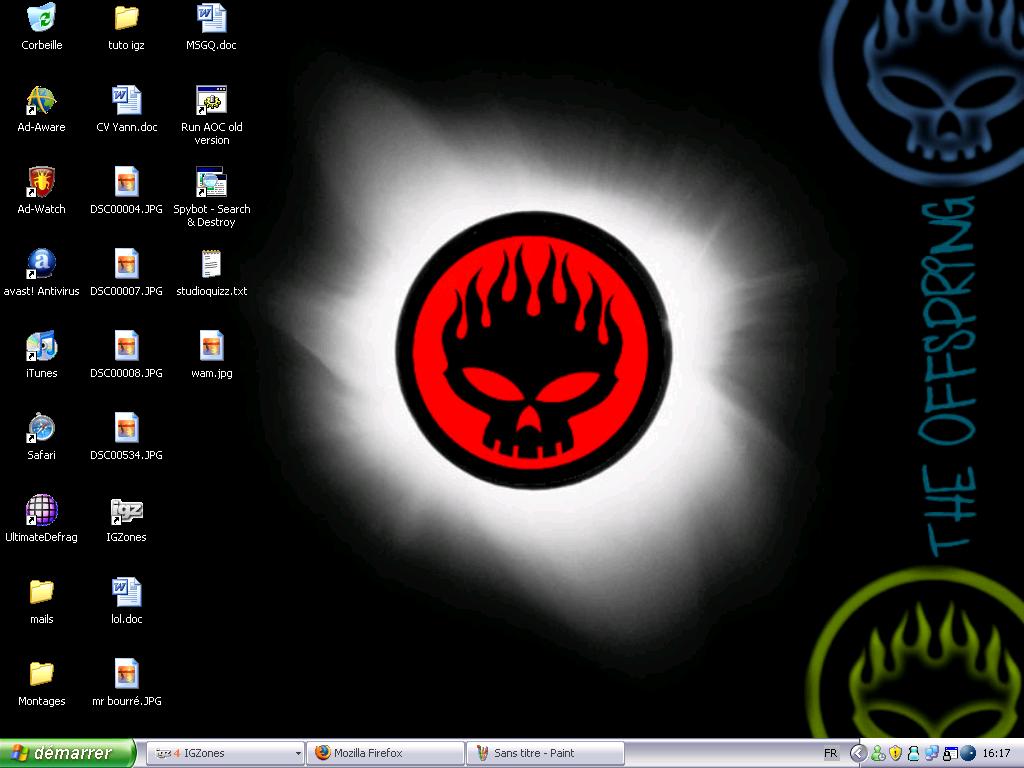Select the lol.doc Word document
Screen dimensions: 1024x768
pos(126,600)
